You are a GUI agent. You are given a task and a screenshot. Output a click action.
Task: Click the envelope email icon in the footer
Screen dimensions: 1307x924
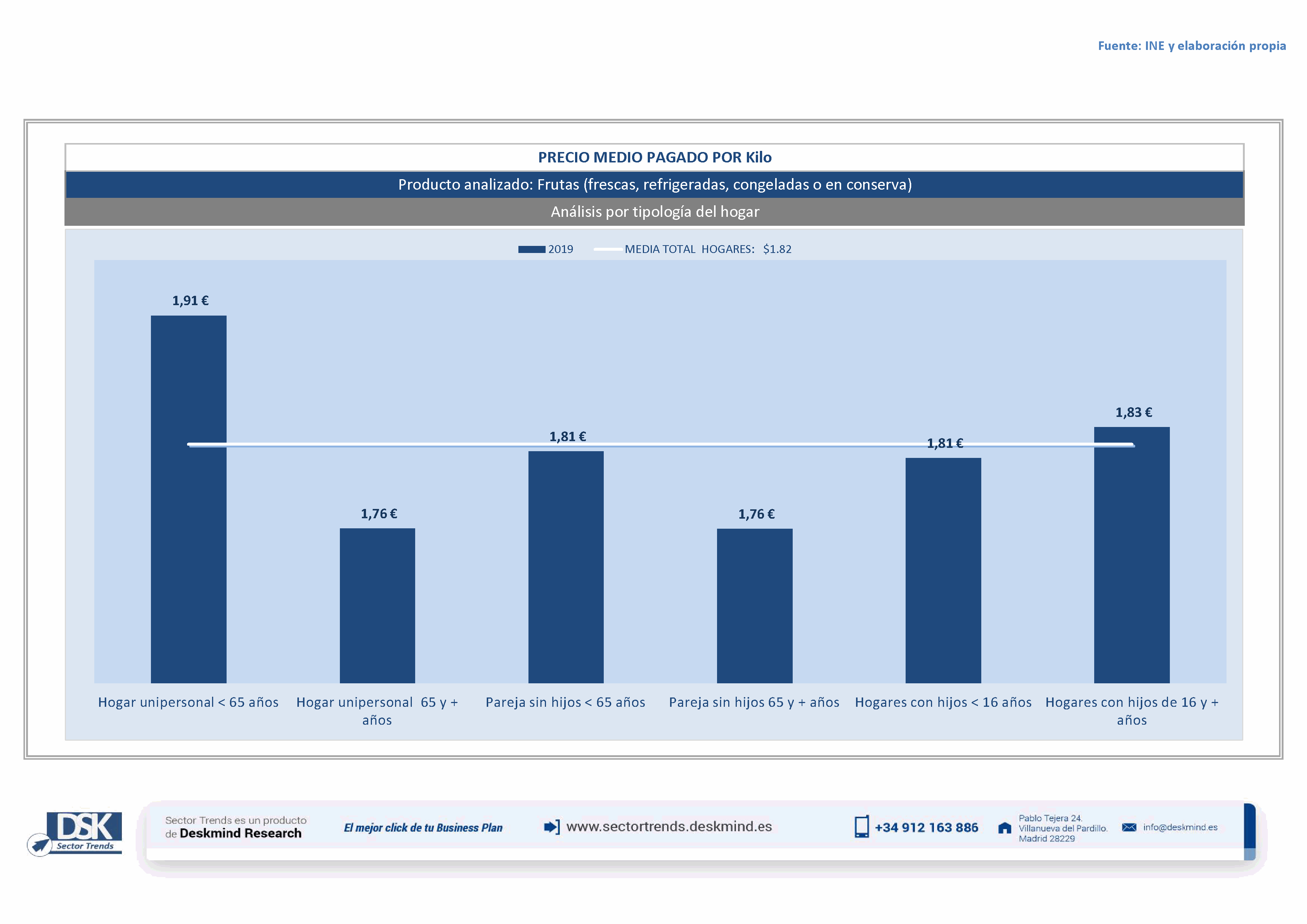click(x=1129, y=827)
